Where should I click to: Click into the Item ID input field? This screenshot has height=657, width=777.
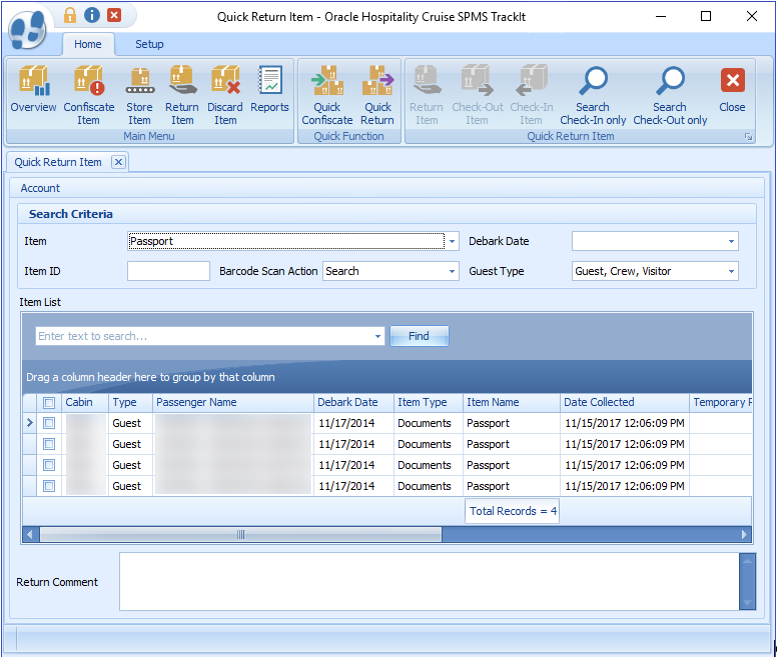[x=168, y=271]
